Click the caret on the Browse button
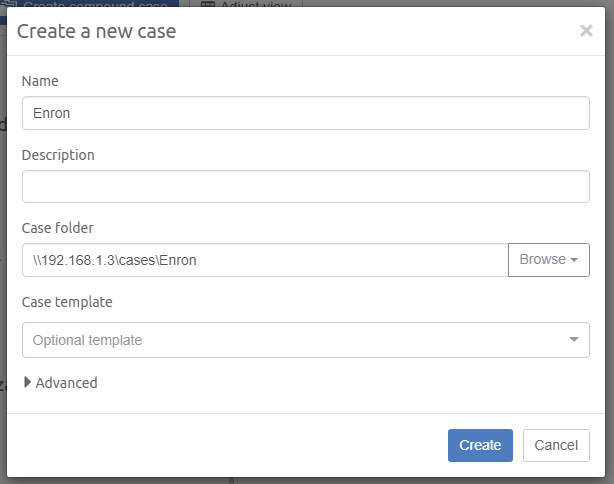The image size is (614, 484). [575, 260]
